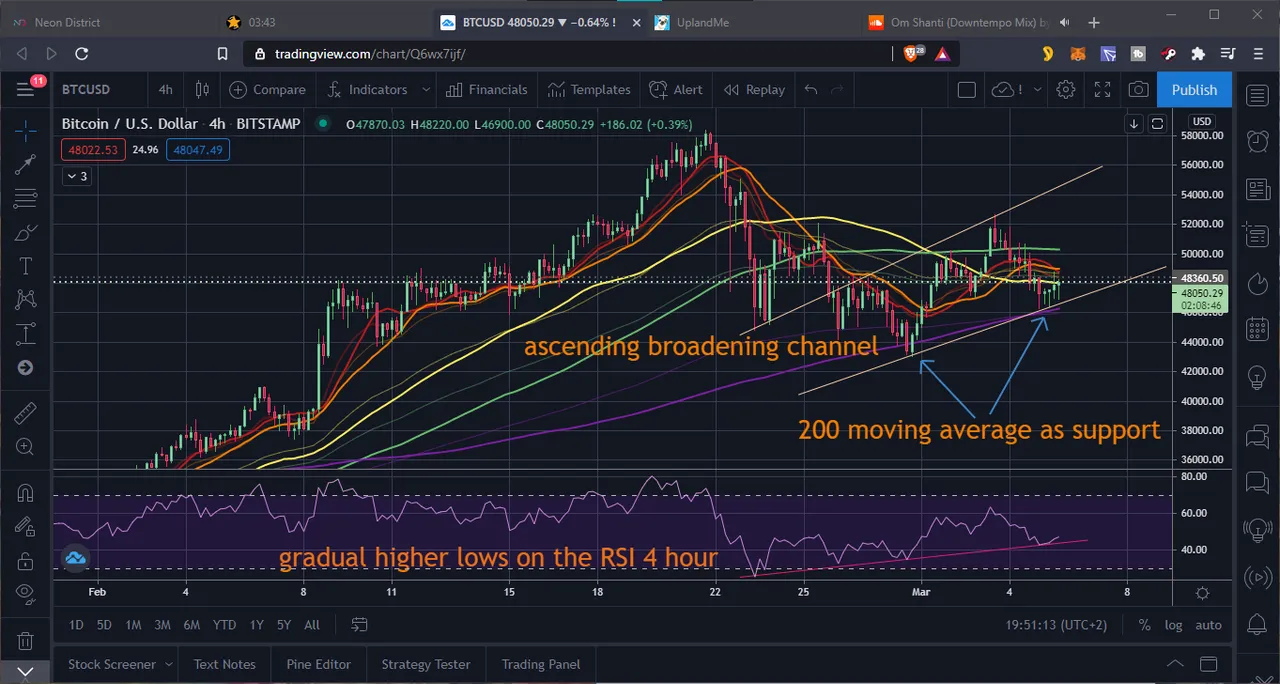Change the BTCUSD symbol field
This screenshot has height=684, width=1280.
tap(86, 90)
